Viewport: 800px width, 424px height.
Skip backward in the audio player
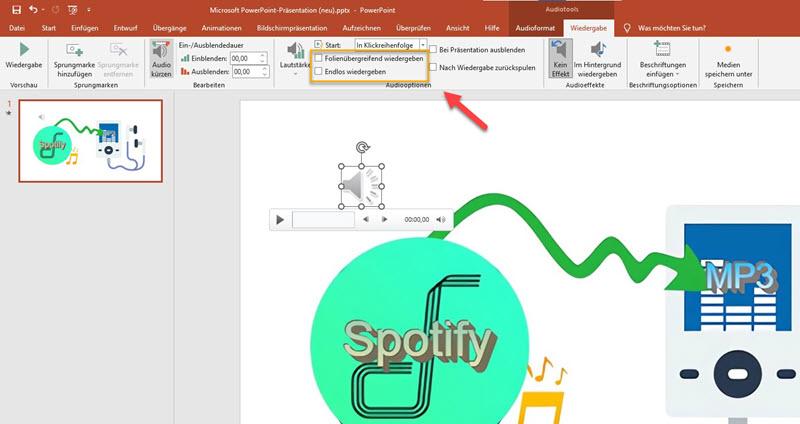coord(366,219)
